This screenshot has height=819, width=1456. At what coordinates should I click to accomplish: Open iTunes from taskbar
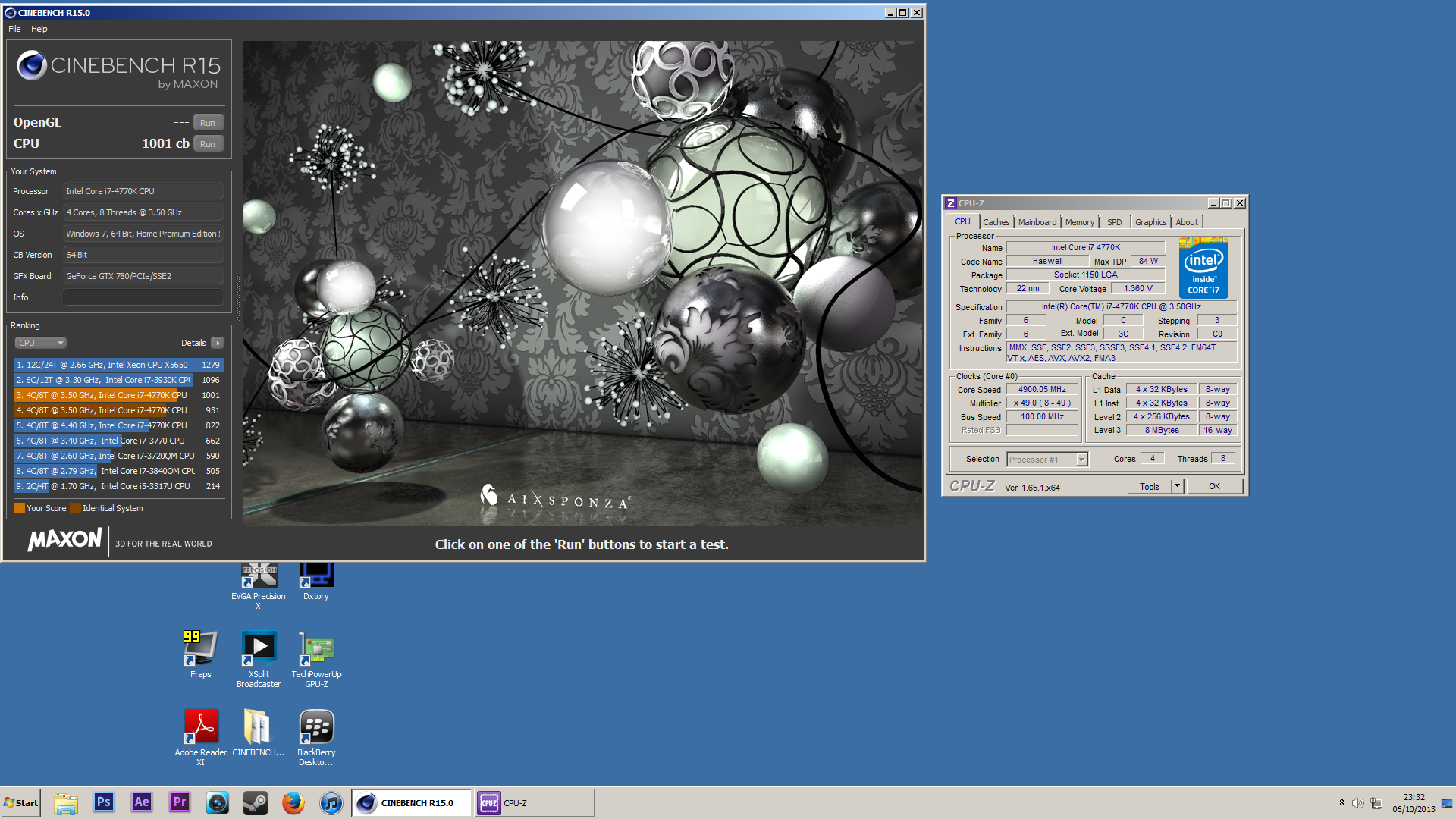click(331, 802)
